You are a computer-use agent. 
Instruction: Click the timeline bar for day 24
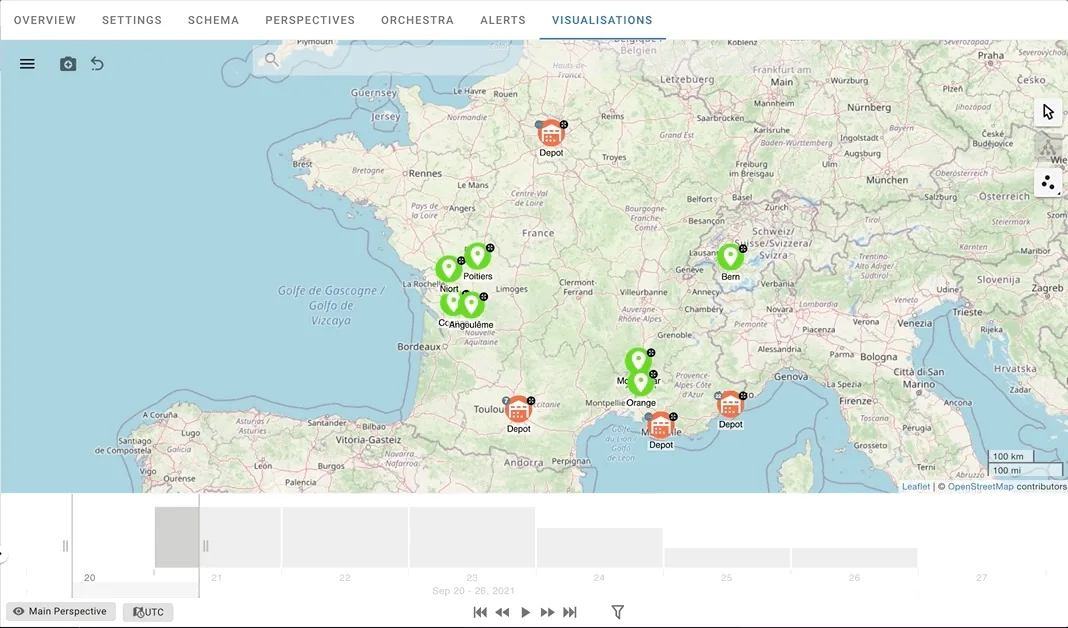599,547
